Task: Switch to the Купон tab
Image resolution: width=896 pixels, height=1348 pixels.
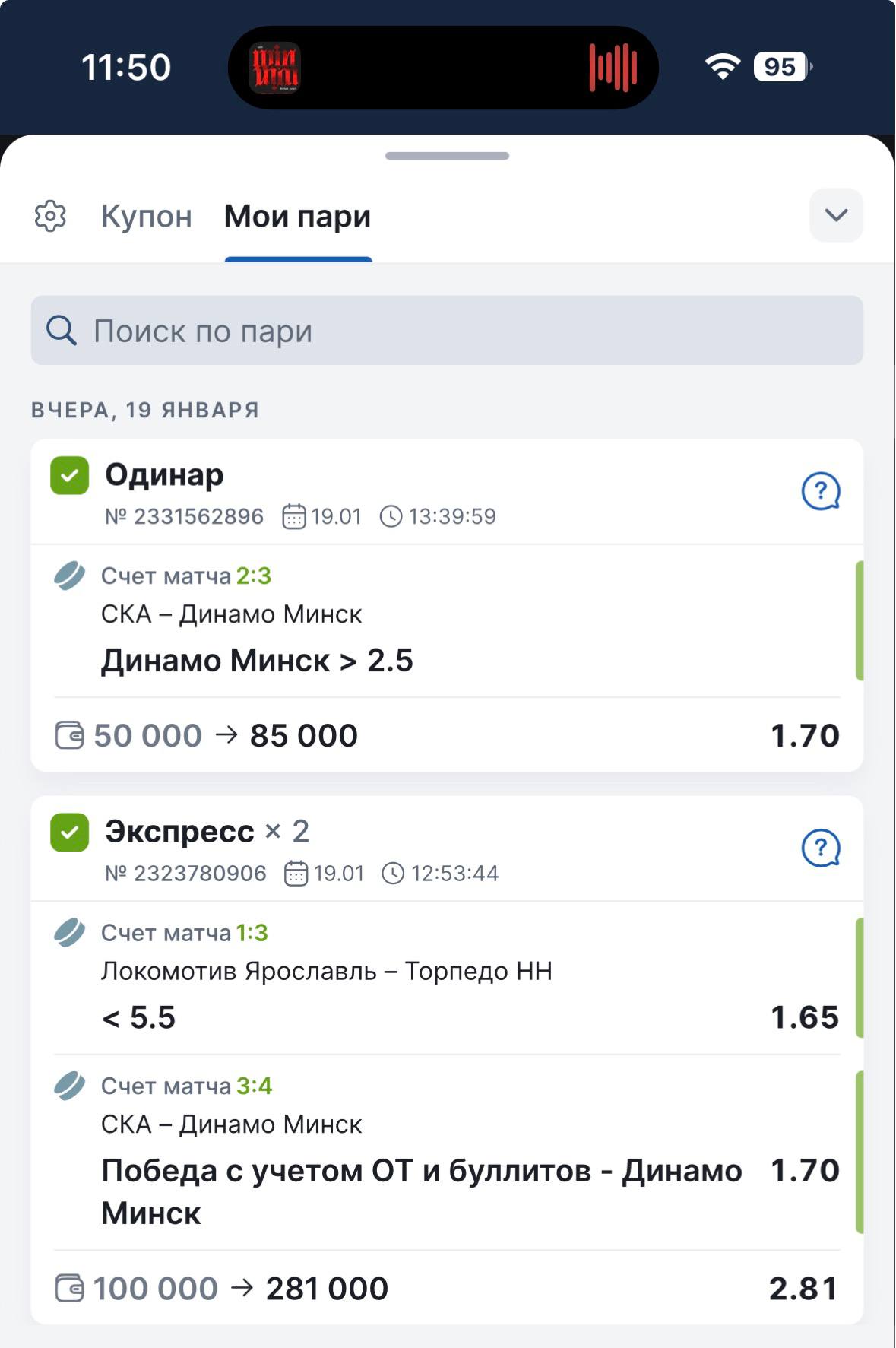Action: click(x=147, y=217)
